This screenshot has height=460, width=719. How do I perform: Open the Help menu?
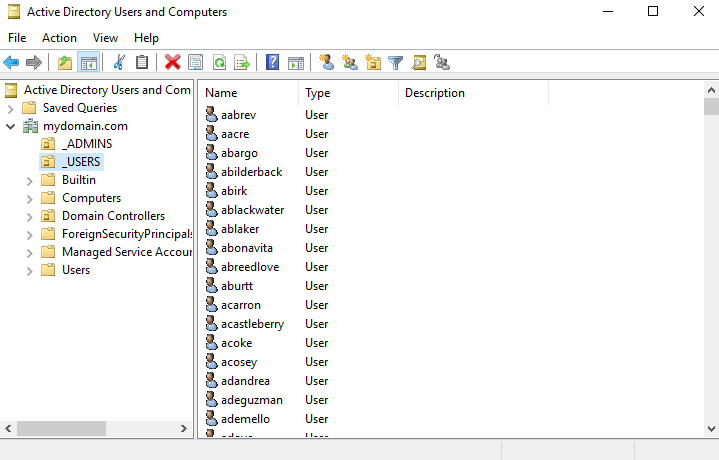tap(146, 38)
